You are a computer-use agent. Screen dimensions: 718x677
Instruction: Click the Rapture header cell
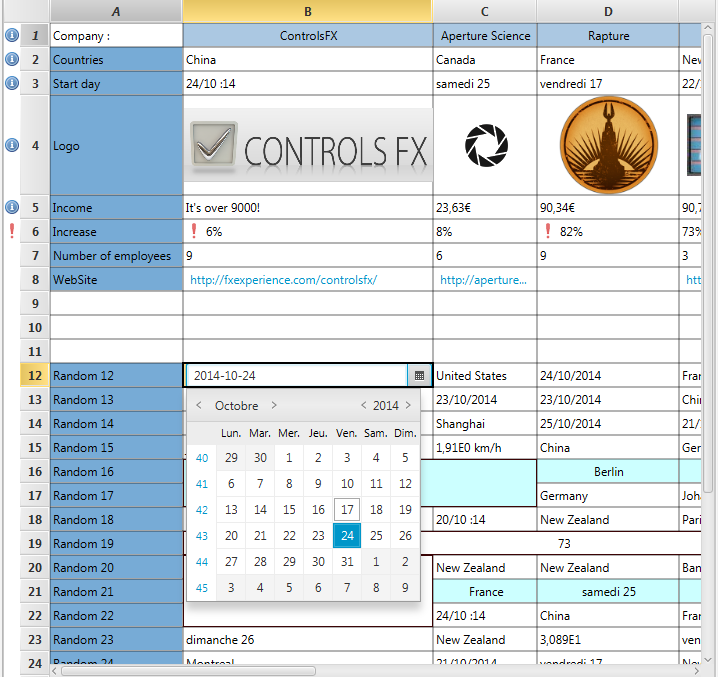(x=608, y=35)
